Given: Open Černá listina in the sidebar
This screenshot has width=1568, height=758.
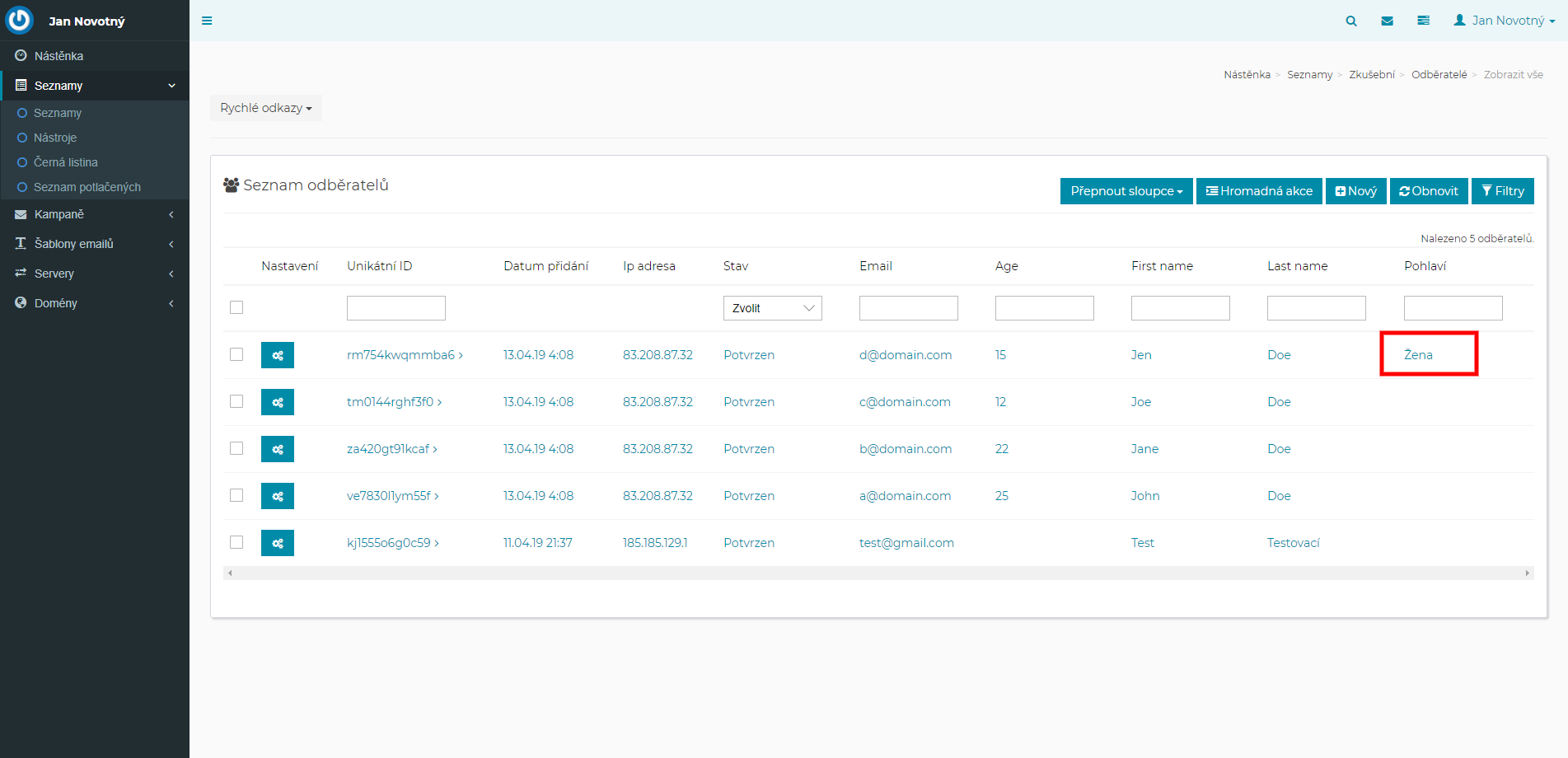Looking at the screenshot, I should tap(66, 162).
